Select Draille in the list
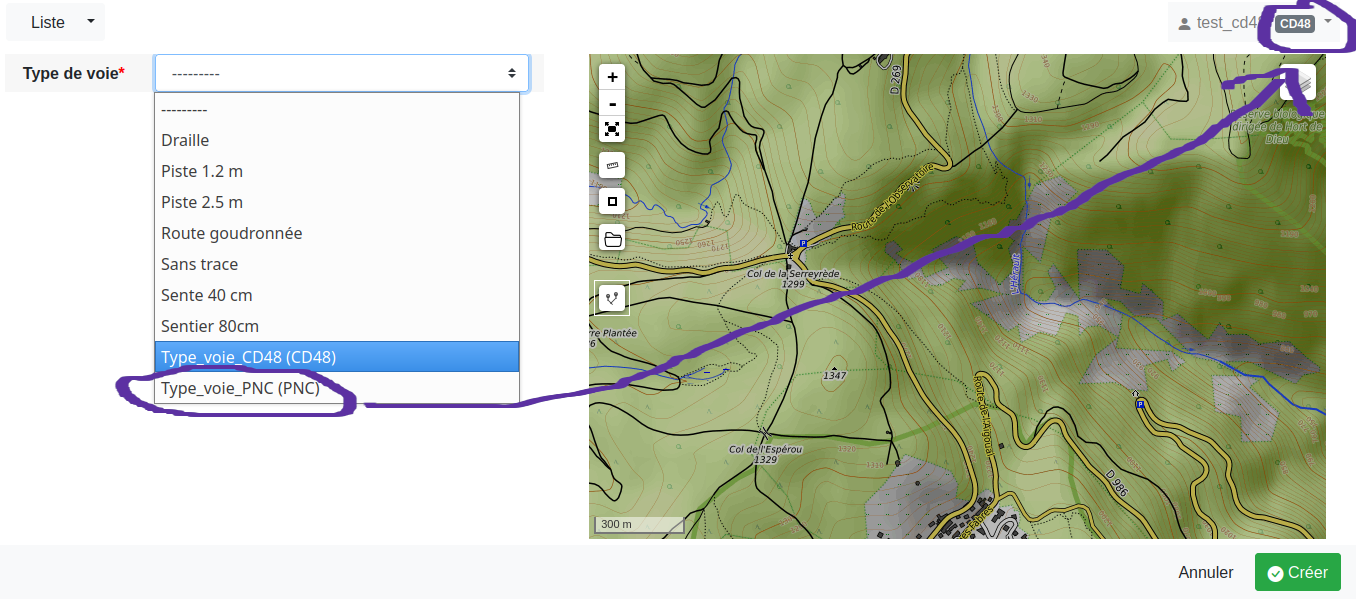The image size is (1356, 599). click(x=337, y=140)
